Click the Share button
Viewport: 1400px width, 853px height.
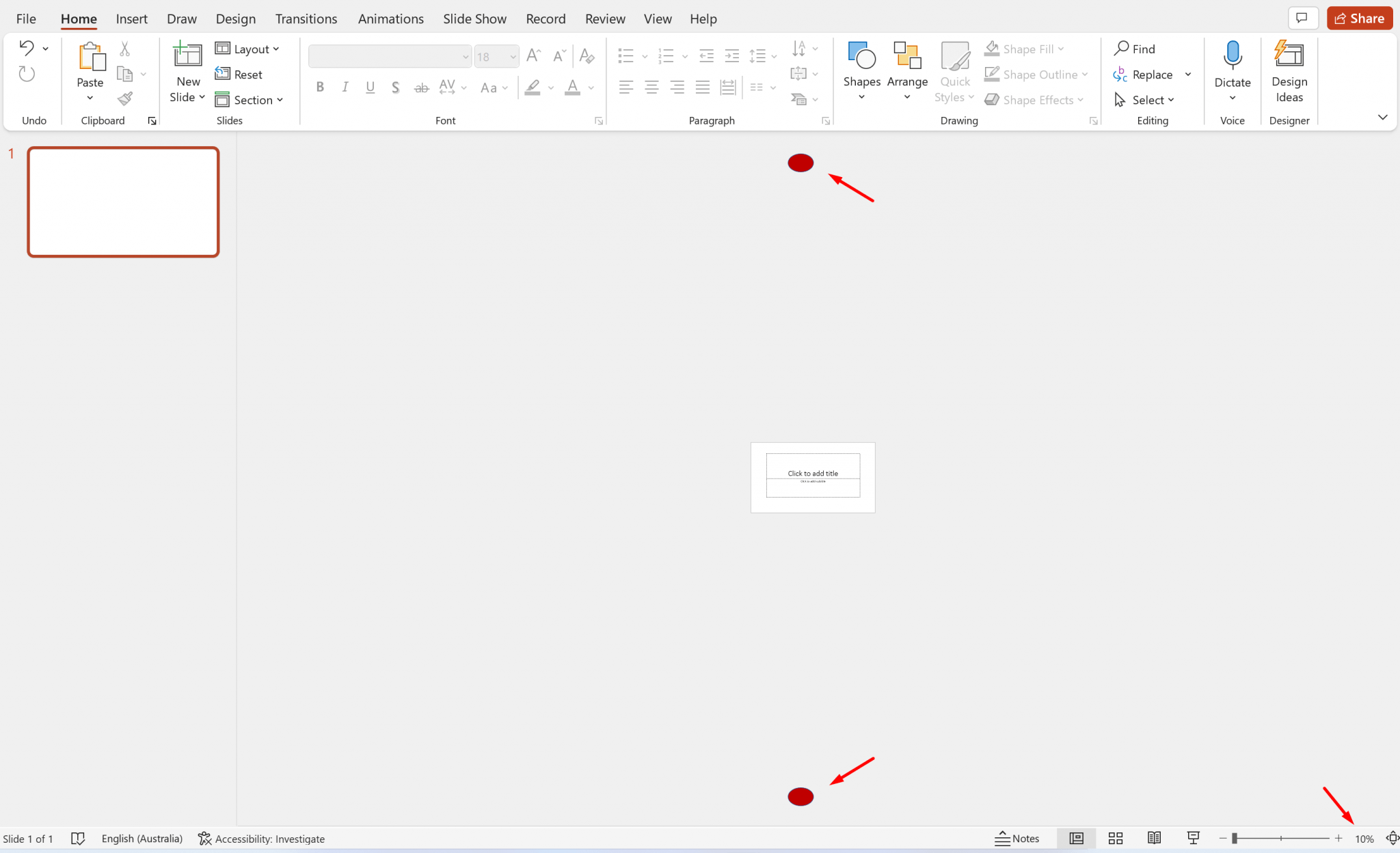(1359, 18)
